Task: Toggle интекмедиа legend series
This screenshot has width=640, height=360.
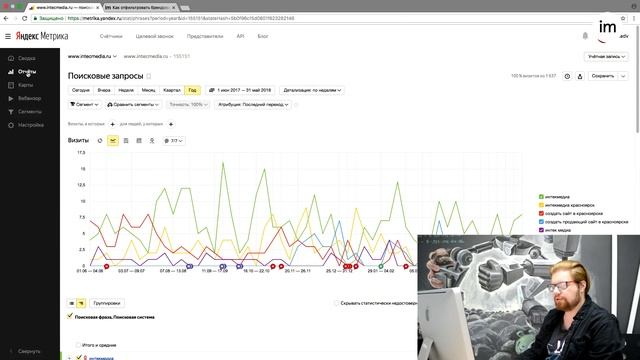Action: pyautogui.click(x=555, y=197)
